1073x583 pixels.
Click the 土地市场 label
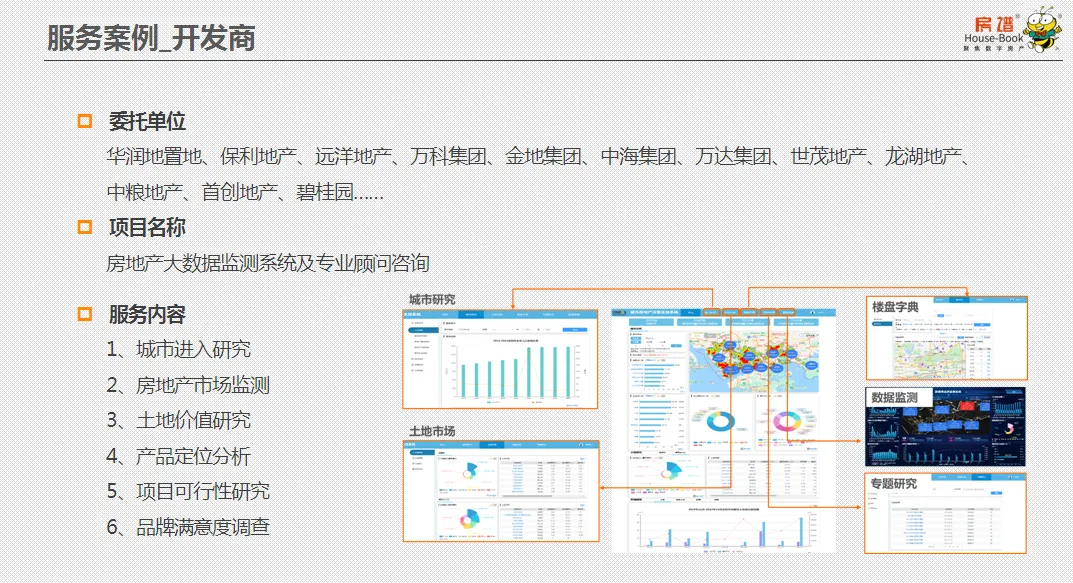pos(432,431)
